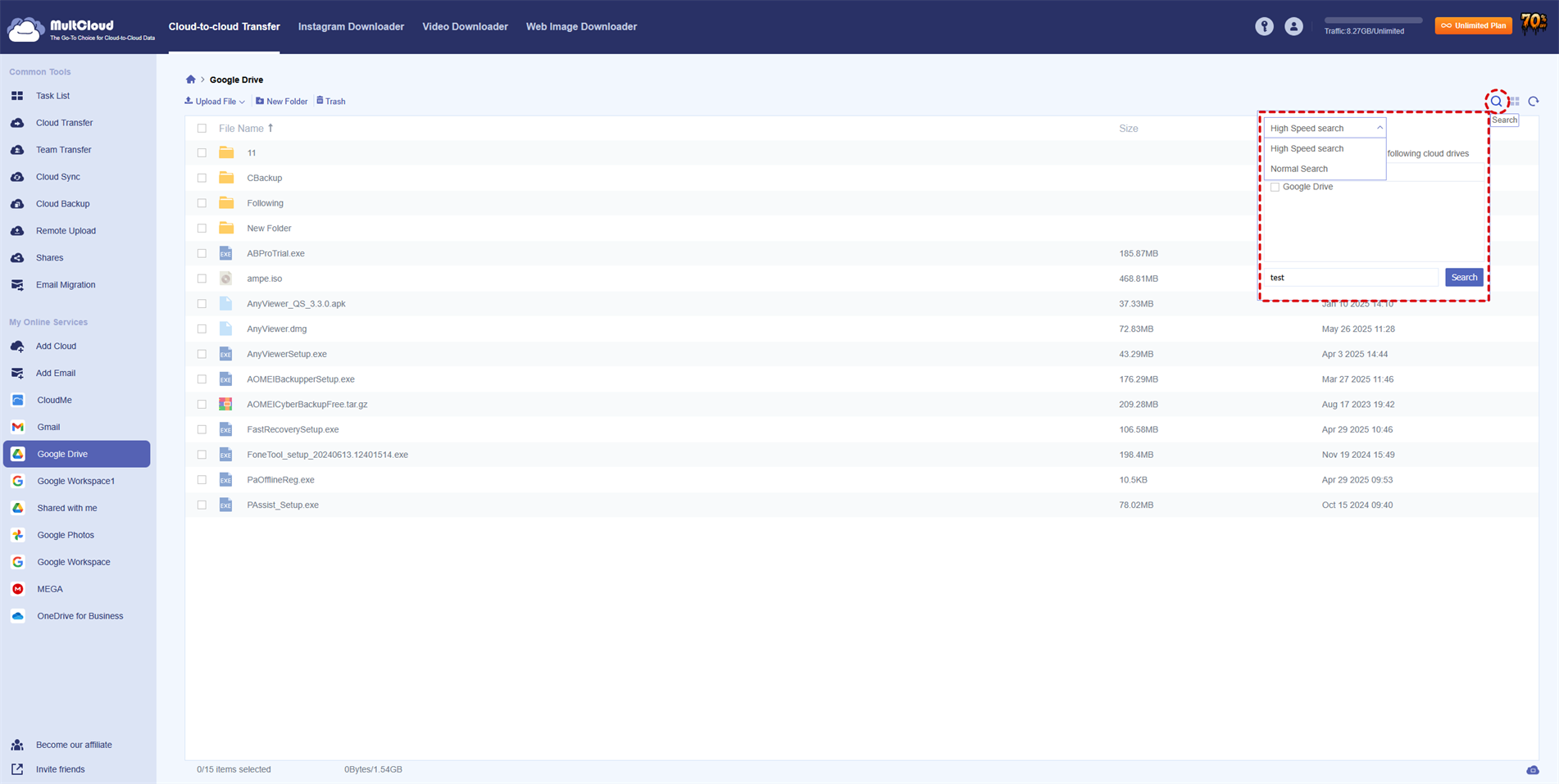Click the Add Cloud icon
The width and height of the screenshot is (1559, 784).
coord(17,347)
